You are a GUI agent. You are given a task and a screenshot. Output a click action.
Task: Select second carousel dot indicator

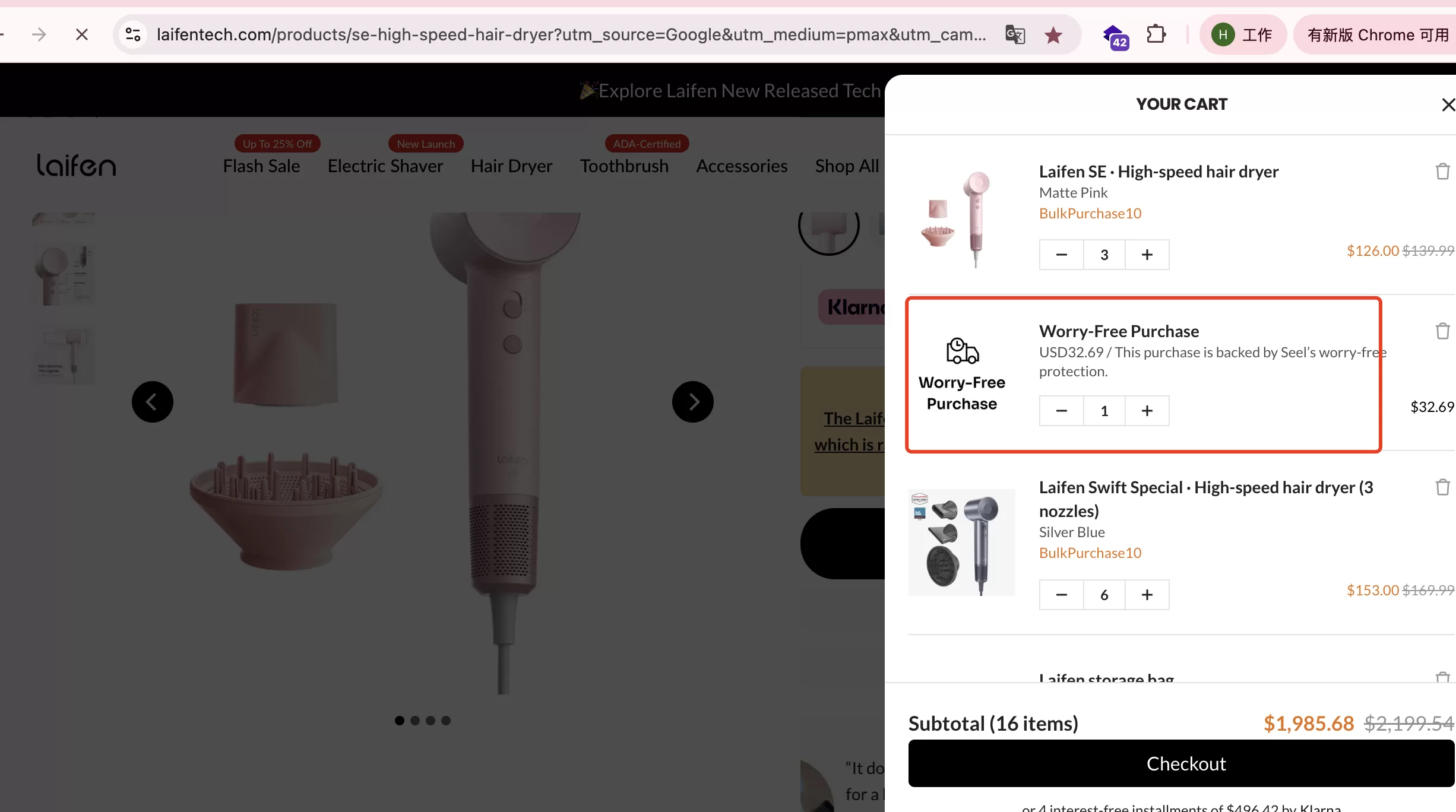(415, 721)
